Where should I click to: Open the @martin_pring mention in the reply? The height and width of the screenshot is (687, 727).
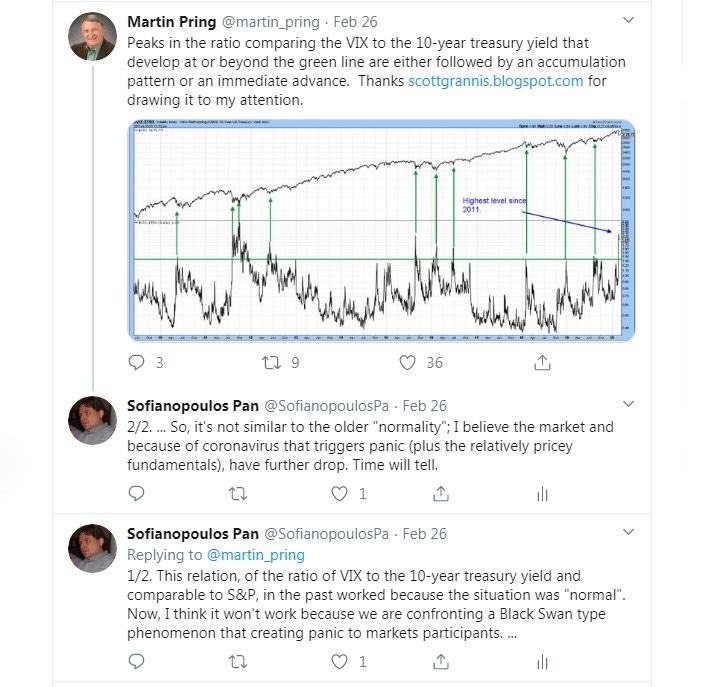click(255, 555)
